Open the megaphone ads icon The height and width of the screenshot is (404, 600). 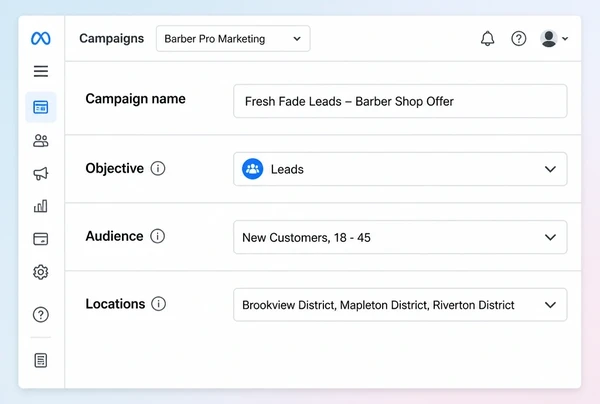pos(41,173)
